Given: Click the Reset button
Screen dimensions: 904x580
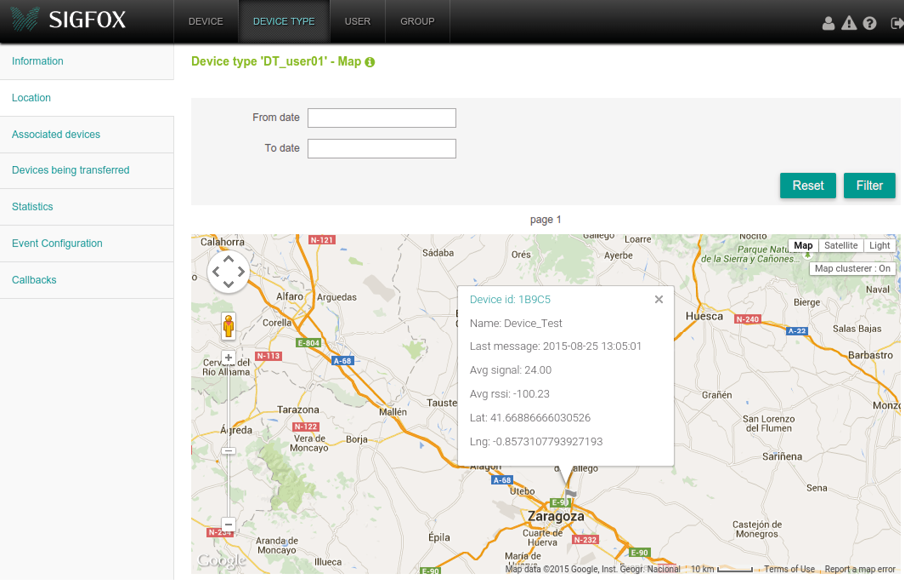Looking at the screenshot, I should click(808, 186).
